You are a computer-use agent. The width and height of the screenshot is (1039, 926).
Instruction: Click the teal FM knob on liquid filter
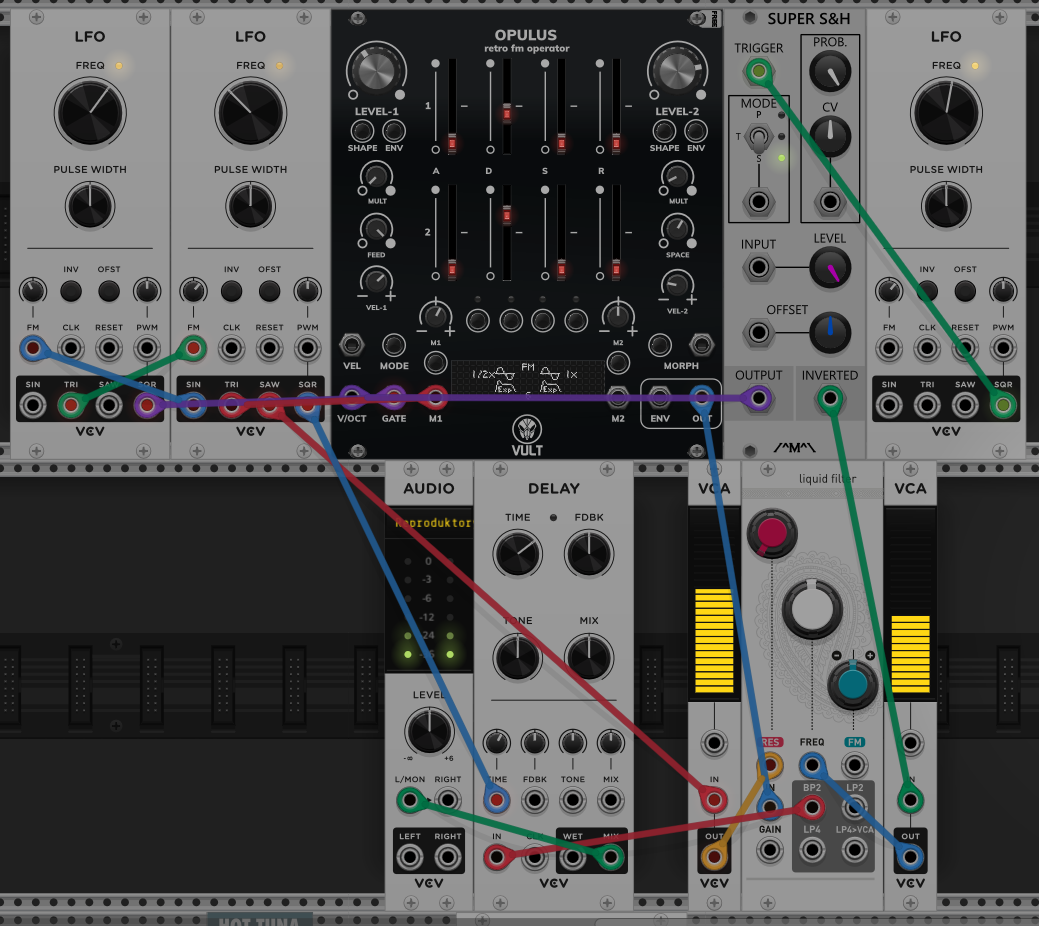(x=853, y=685)
